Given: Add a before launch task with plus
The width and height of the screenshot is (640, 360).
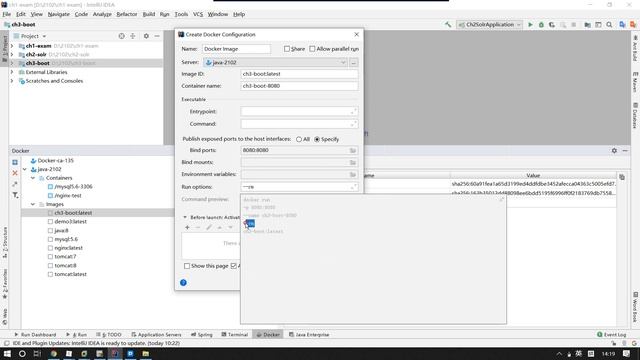Looking at the screenshot, I should pyautogui.click(x=187, y=227).
